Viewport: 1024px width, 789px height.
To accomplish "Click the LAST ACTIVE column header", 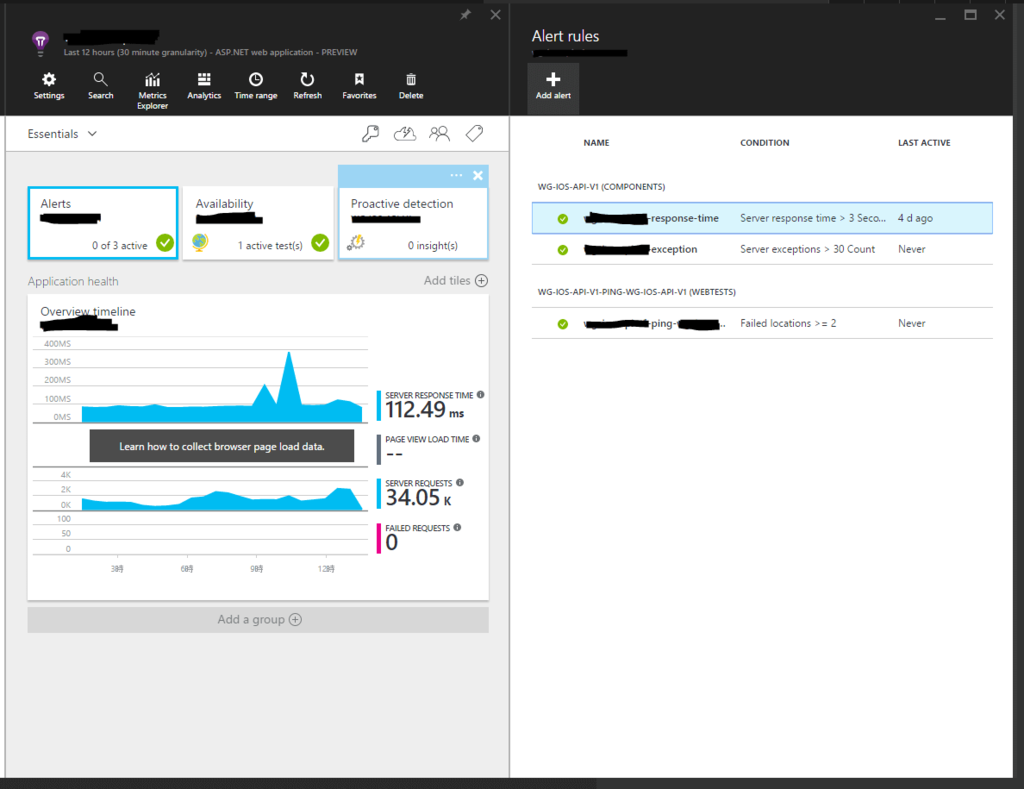I will tap(924, 142).
